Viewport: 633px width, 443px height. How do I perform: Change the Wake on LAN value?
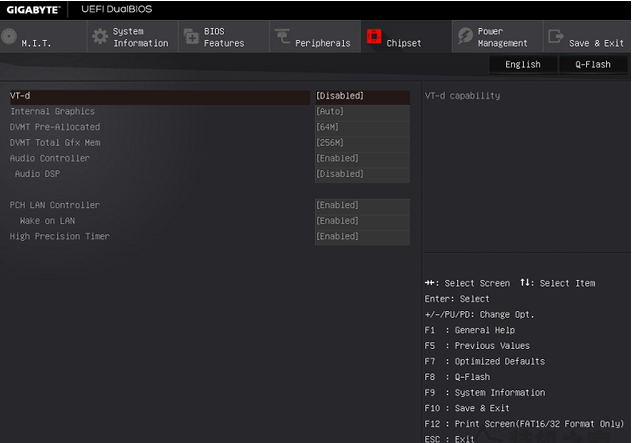click(x=363, y=221)
